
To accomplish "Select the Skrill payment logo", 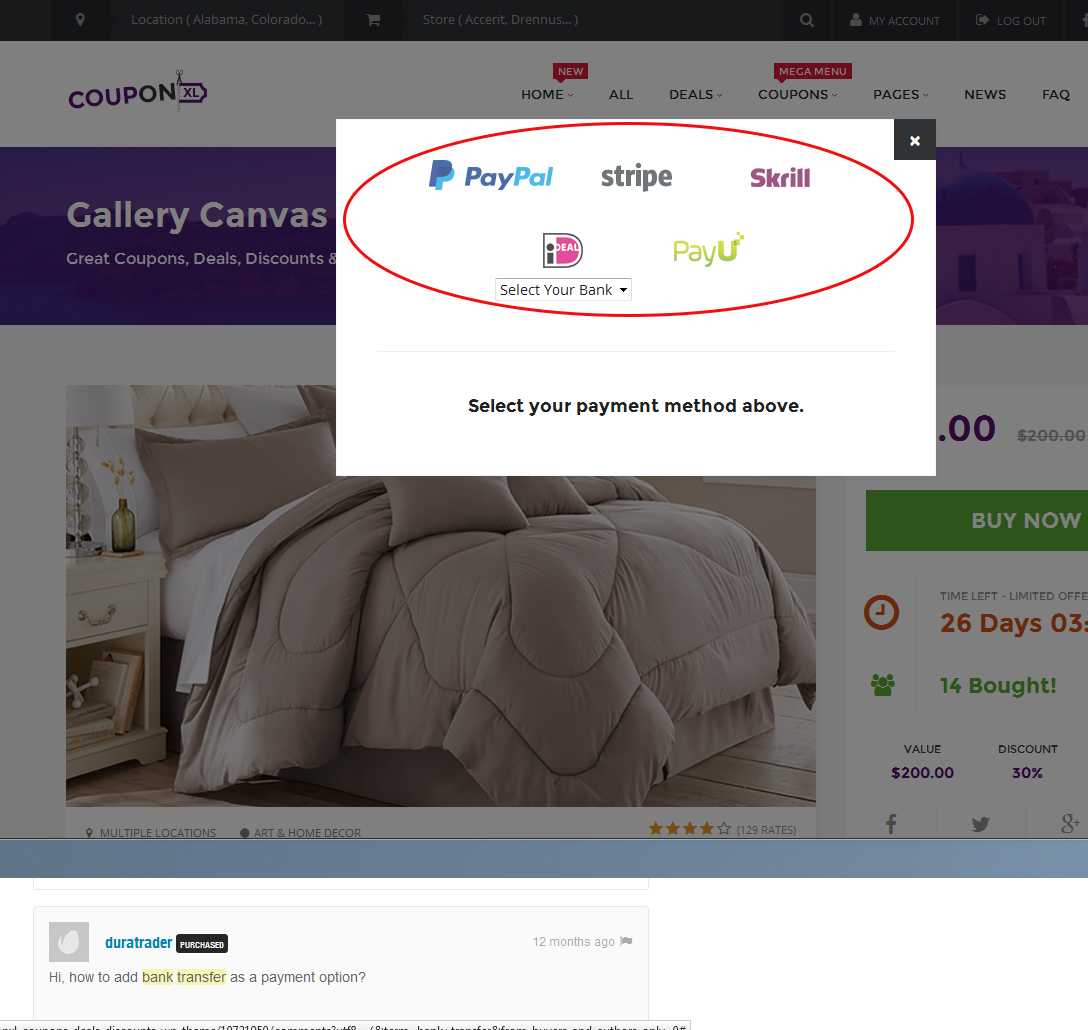I will tap(780, 178).
